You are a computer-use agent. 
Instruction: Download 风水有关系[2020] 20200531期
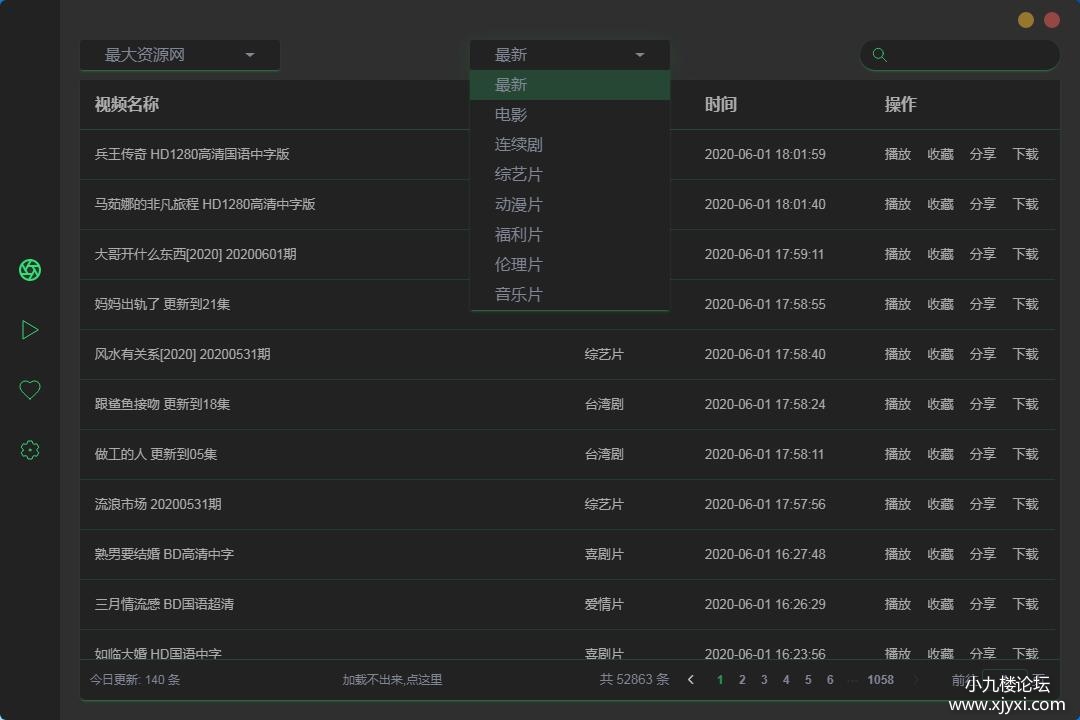pyautogui.click(x=1025, y=354)
